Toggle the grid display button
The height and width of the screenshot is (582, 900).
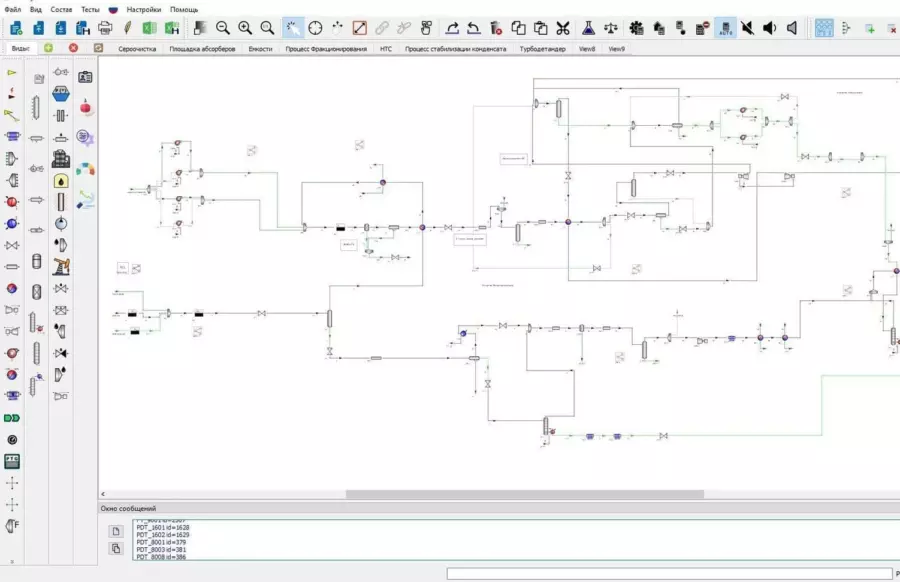click(824, 28)
